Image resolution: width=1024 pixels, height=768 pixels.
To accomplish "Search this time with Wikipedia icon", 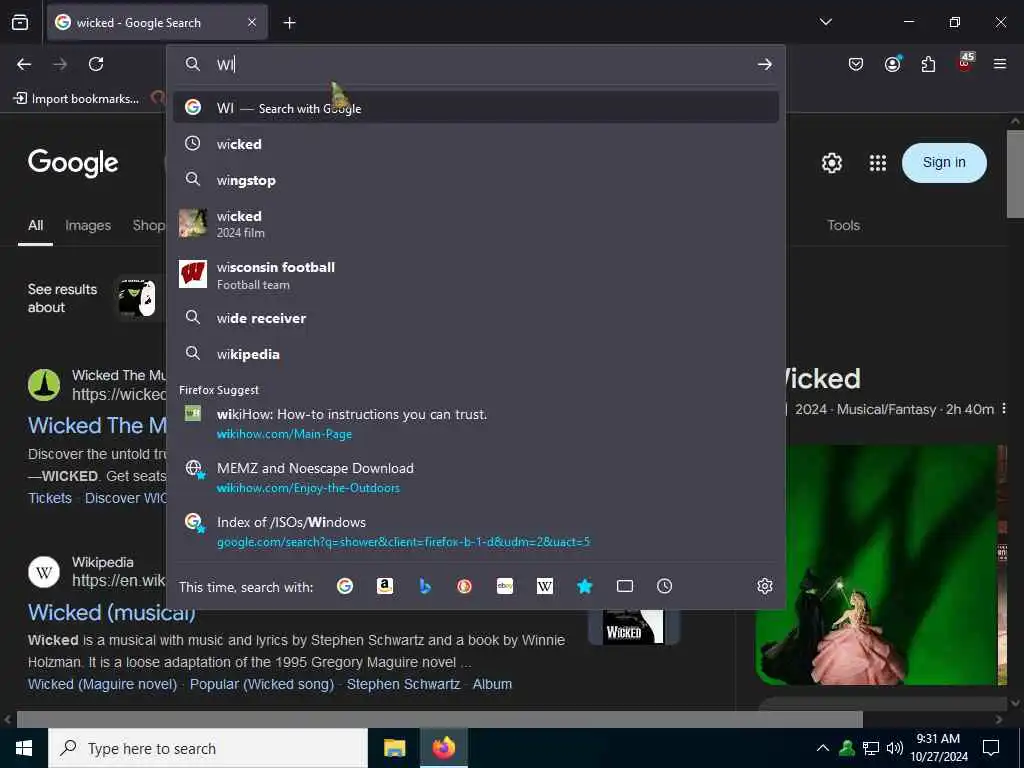I will pos(545,586).
